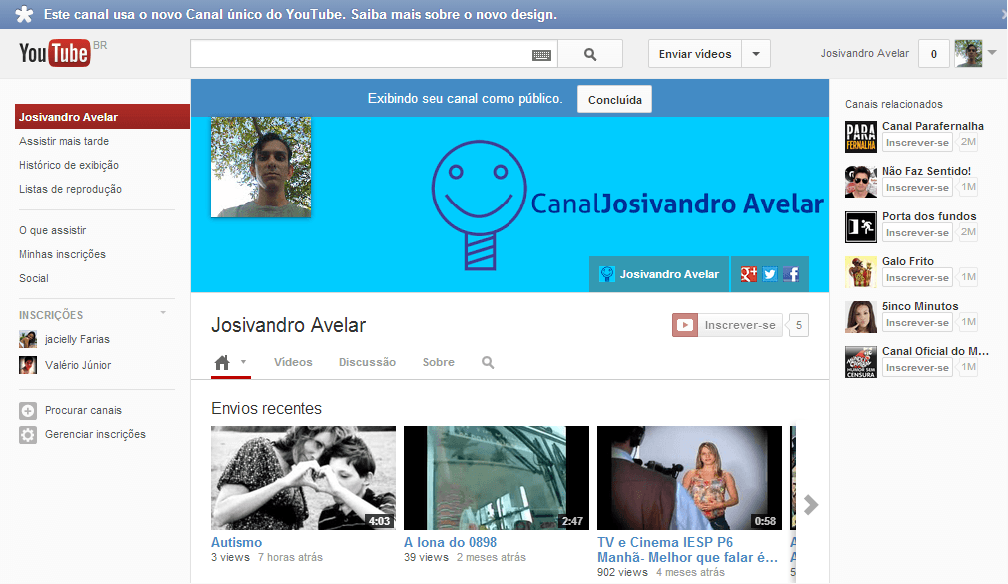The height and width of the screenshot is (584, 1008).
Task: Switch to the Sobre tab
Action: tap(438, 362)
